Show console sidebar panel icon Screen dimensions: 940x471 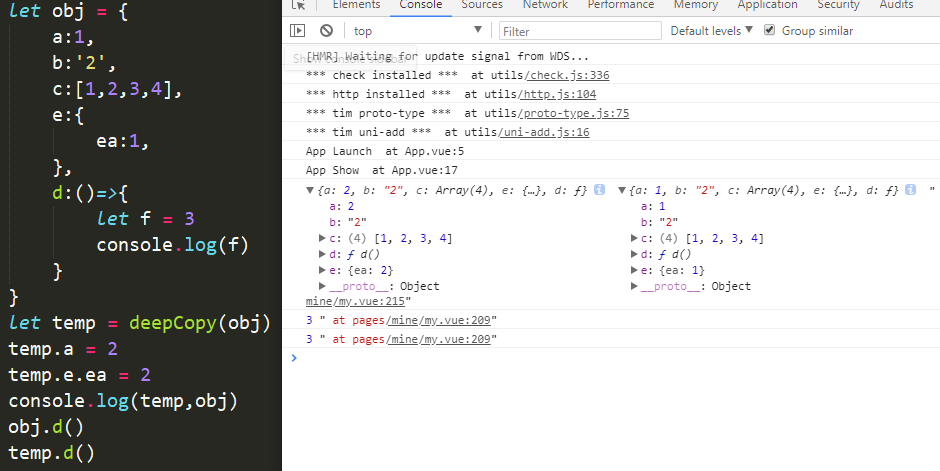(297, 31)
